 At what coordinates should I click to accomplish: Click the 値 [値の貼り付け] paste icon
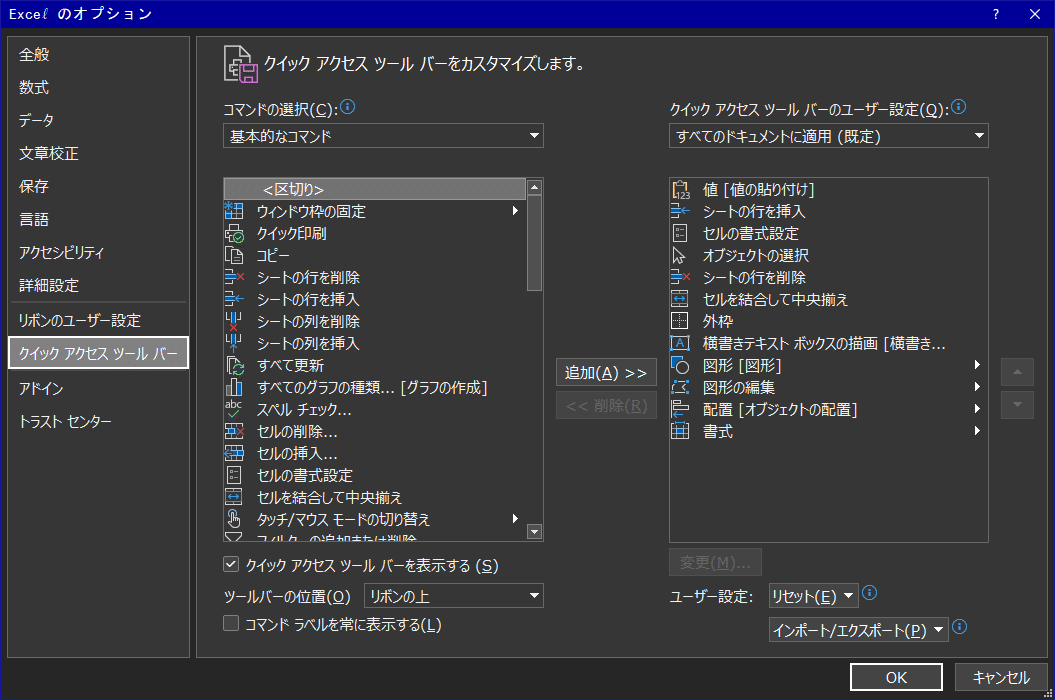(x=680, y=190)
